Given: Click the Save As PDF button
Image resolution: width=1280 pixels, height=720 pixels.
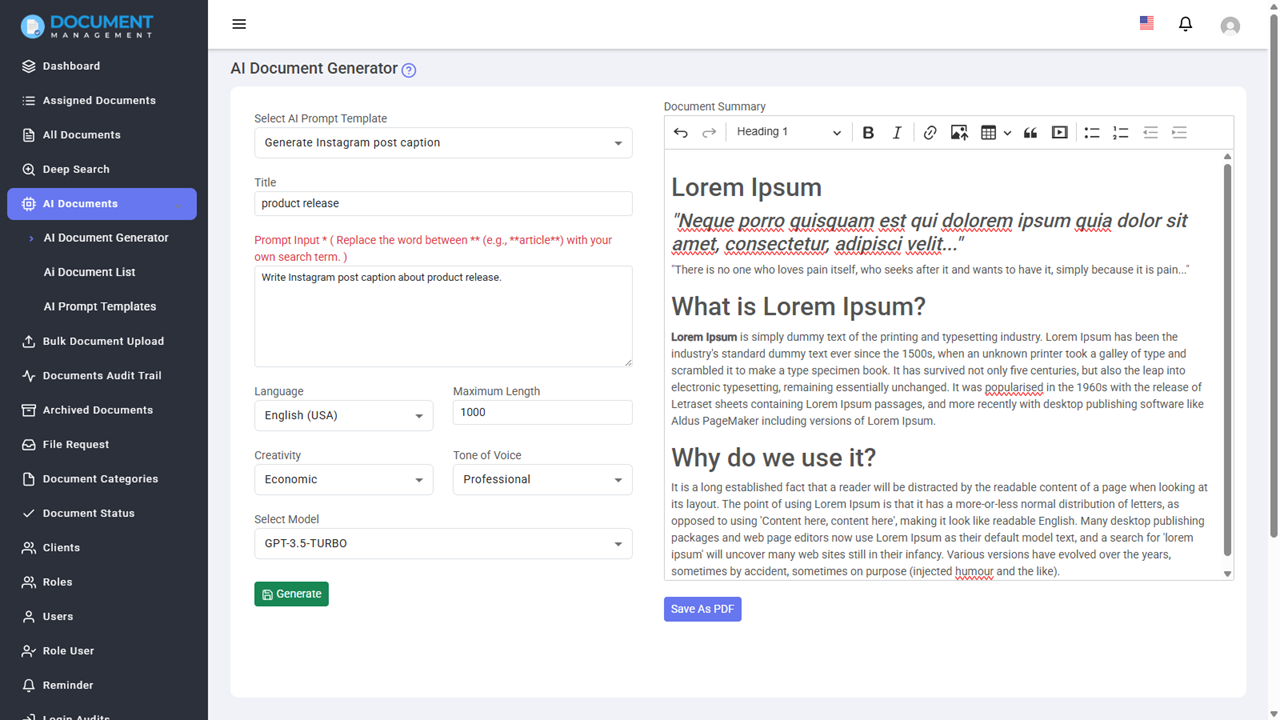Looking at the screenshot, I should (703, 609).
